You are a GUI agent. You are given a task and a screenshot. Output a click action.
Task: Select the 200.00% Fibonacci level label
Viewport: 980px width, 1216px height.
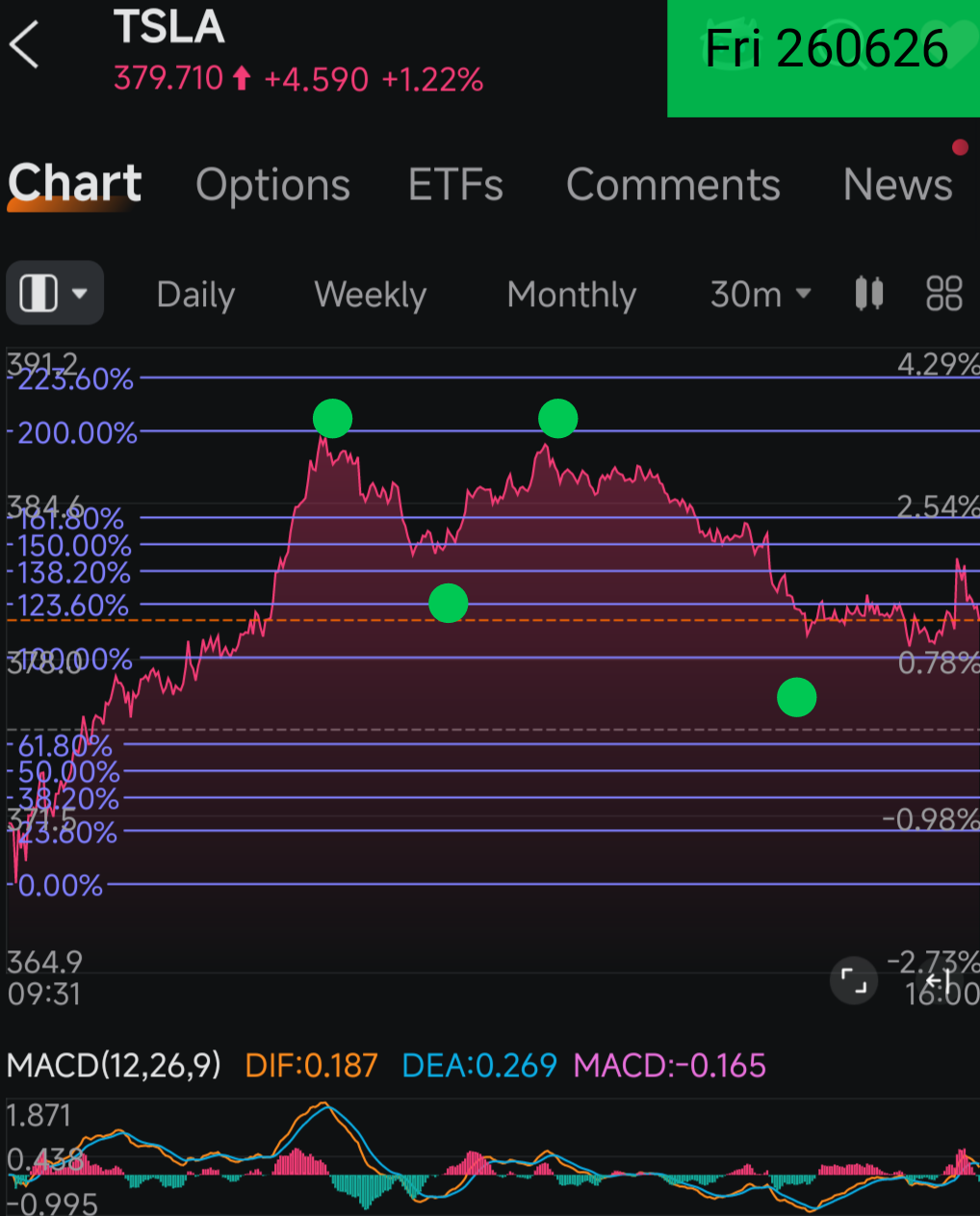pyautogui.click(x=78, y=433)
